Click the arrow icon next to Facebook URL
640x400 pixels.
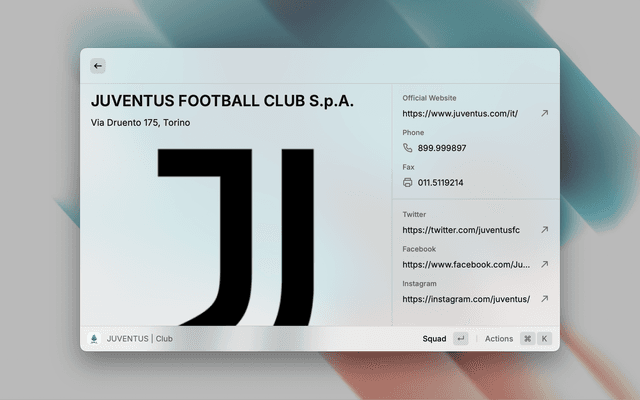(544, 265)
